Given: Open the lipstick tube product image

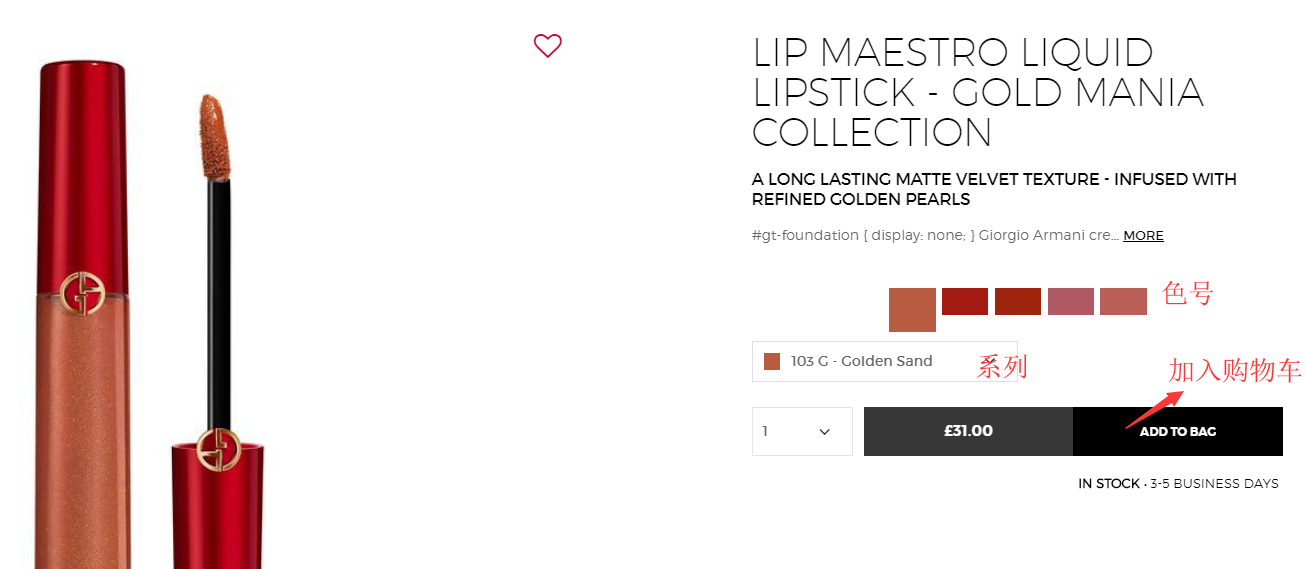Looking at the screenshot, I should [82, 400].
